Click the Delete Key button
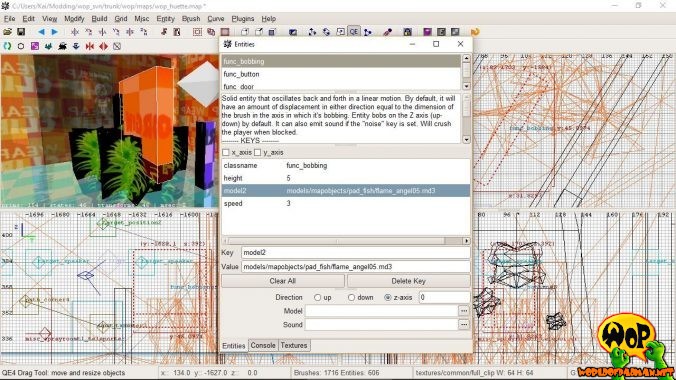 [408, 281]
